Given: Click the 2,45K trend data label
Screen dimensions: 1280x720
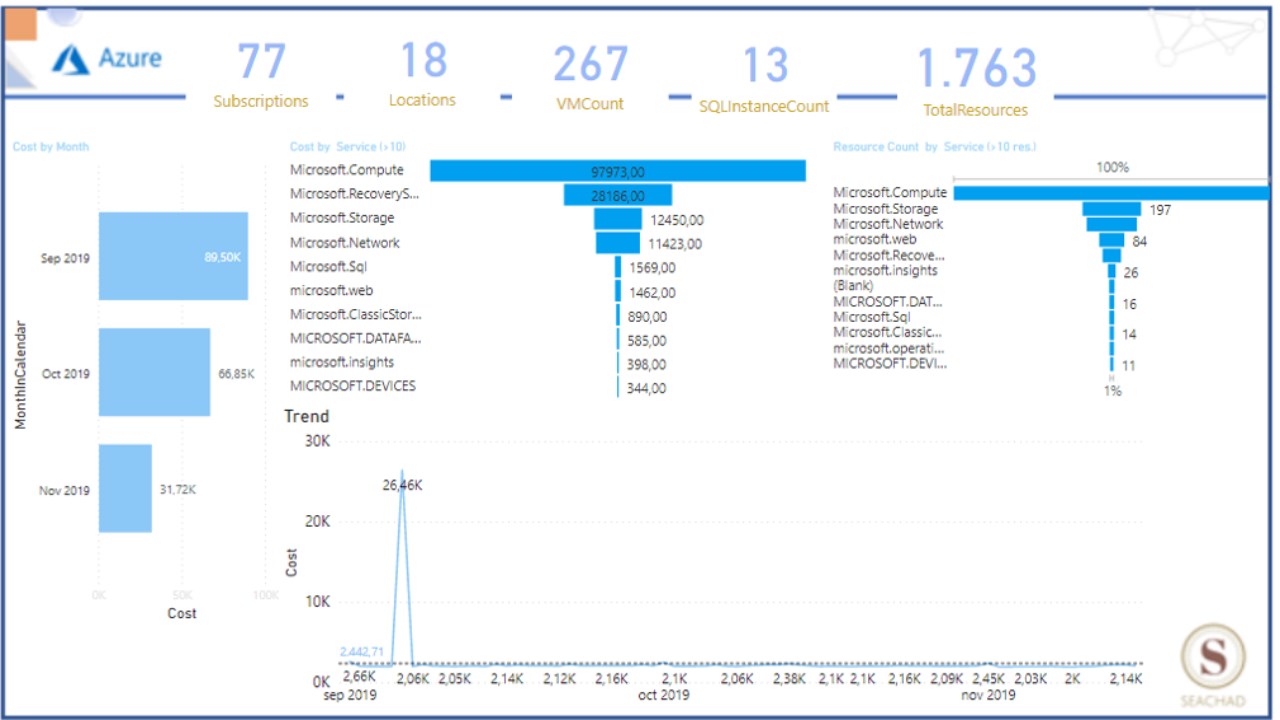Looking at the screenshot, I should click(x=988, y=678).
